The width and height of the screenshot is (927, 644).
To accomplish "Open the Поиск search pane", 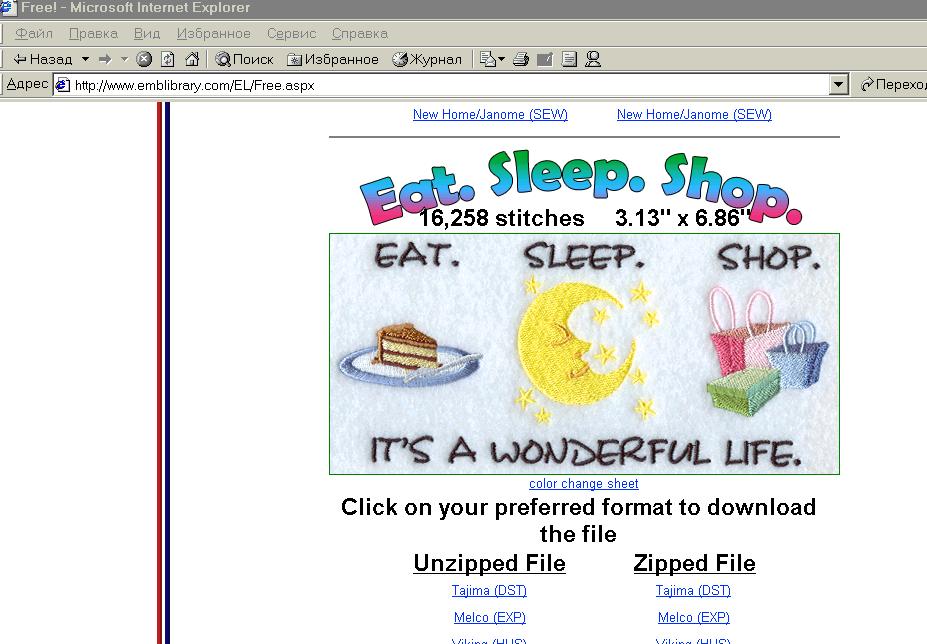I will tap(244, 59).
